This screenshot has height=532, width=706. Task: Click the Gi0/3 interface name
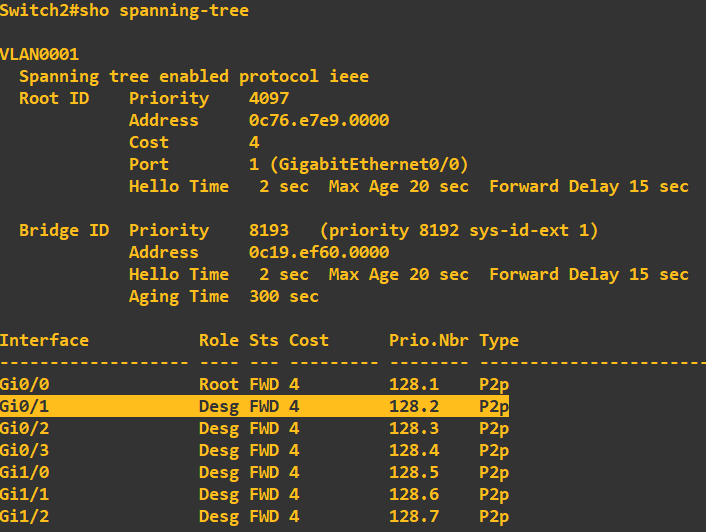point(25,450)
